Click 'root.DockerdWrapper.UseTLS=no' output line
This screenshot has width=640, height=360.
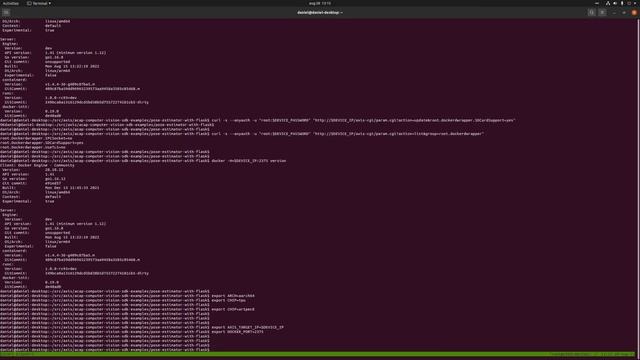coord(33,147)
